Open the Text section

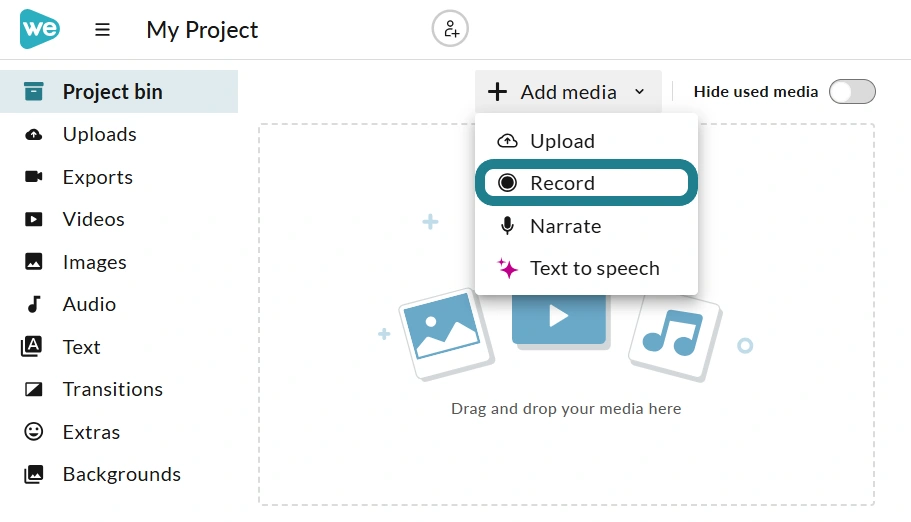(119, 346)
